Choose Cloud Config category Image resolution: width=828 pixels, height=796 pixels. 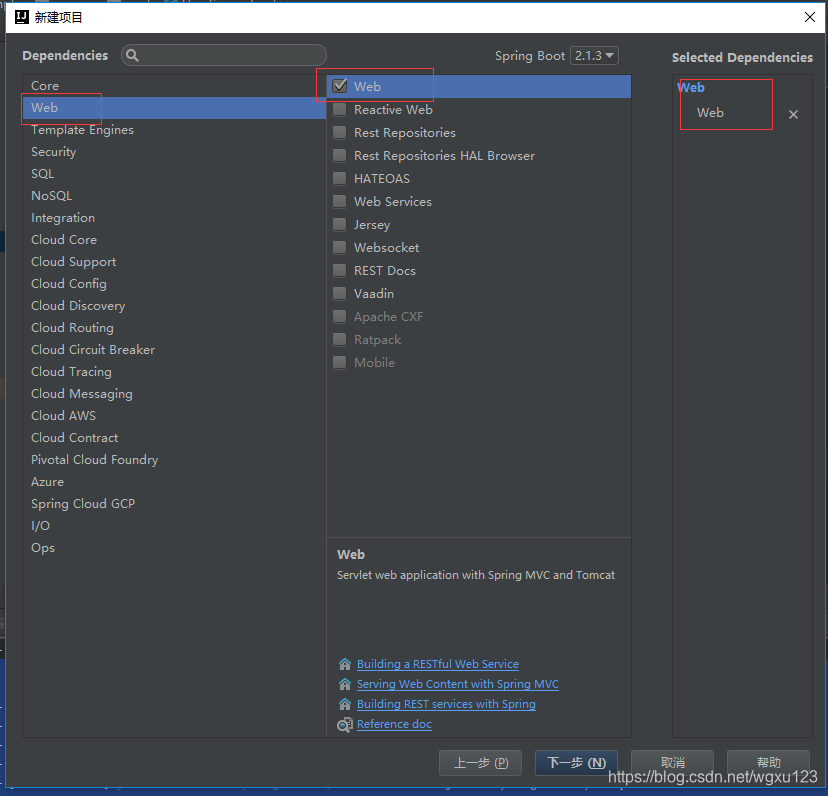point(174,284)
